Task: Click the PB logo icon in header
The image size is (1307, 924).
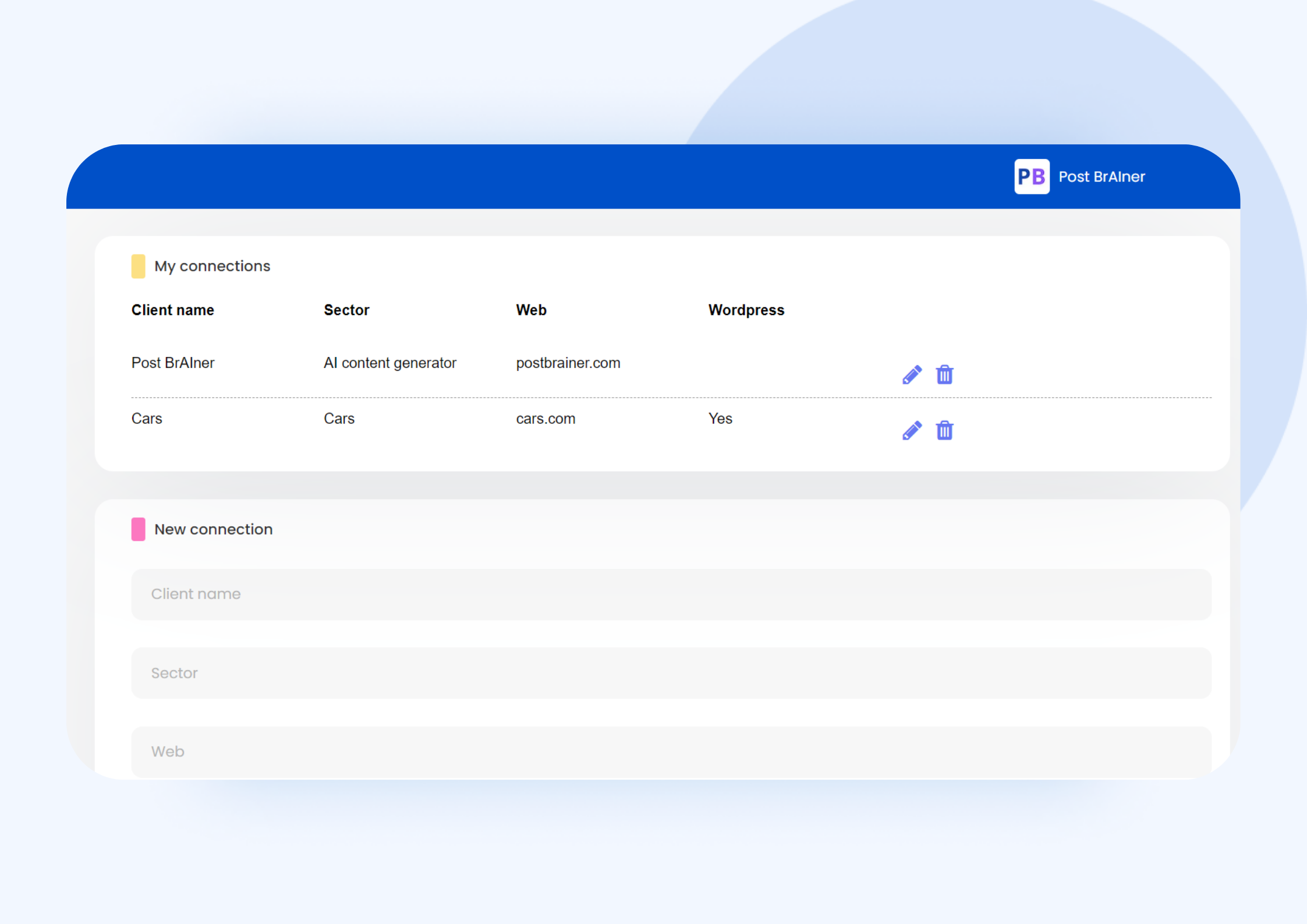Action: [x=1031, y=176]
